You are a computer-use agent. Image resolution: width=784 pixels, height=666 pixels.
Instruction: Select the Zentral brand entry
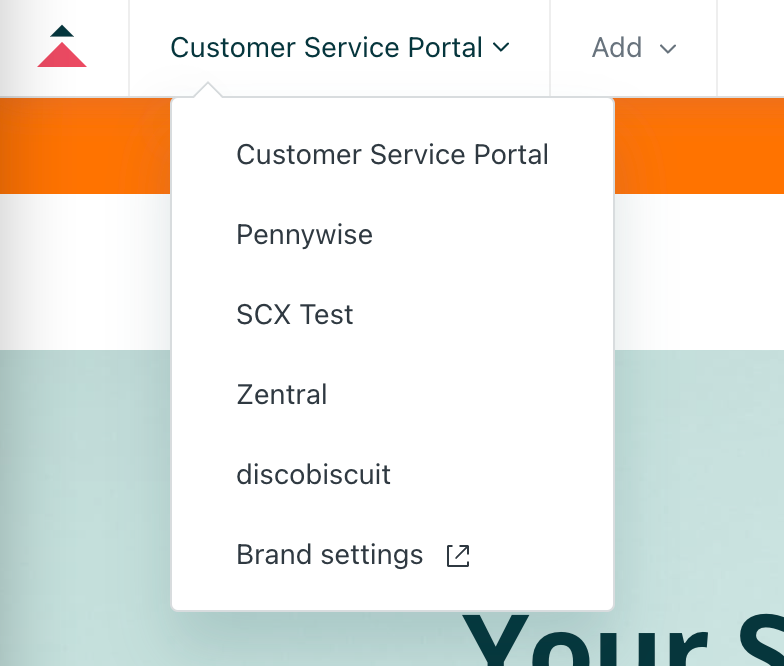(x=392, y=394)
